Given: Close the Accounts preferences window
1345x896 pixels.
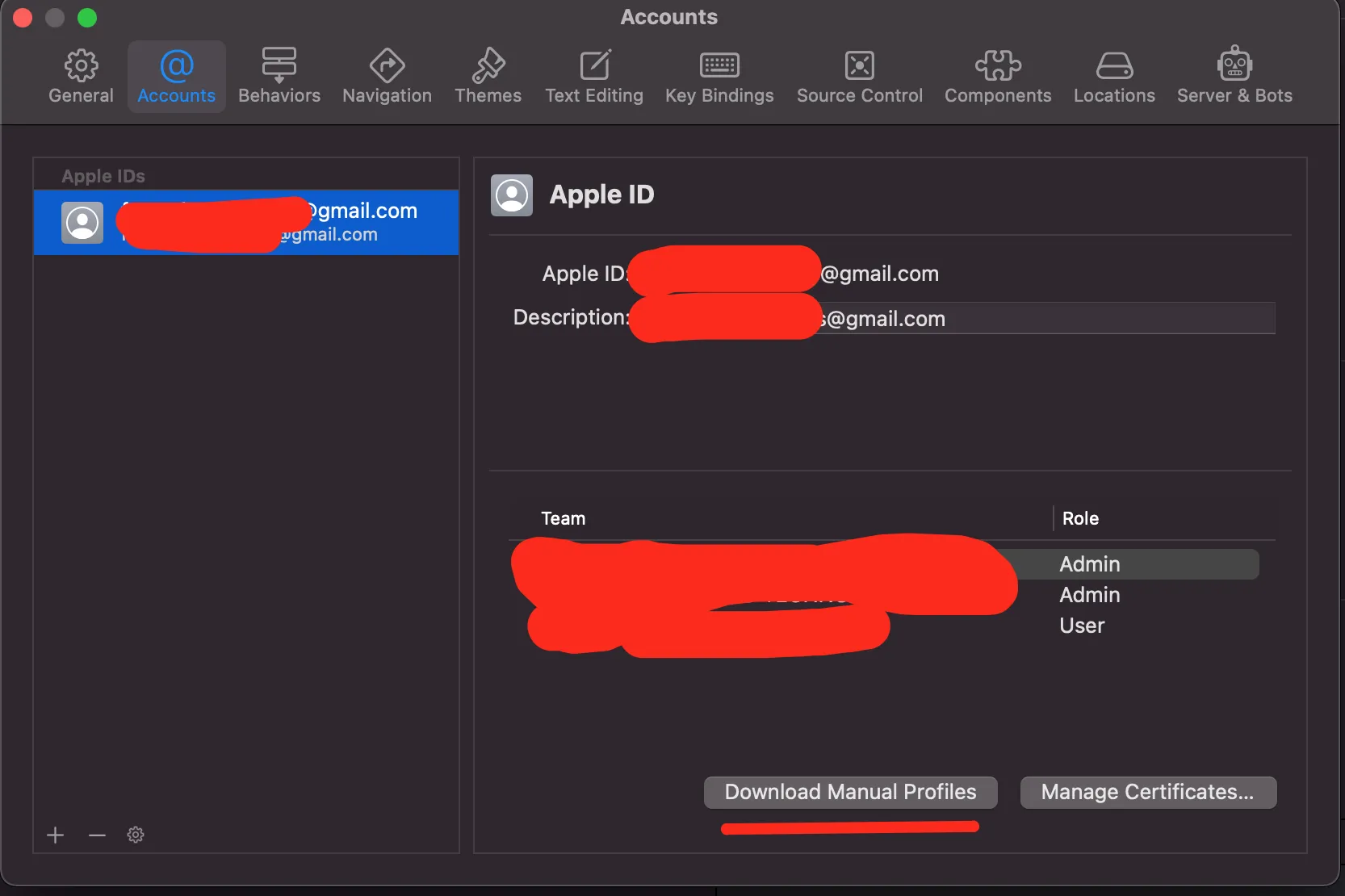Looking at the screenshot, I should 23,17.
